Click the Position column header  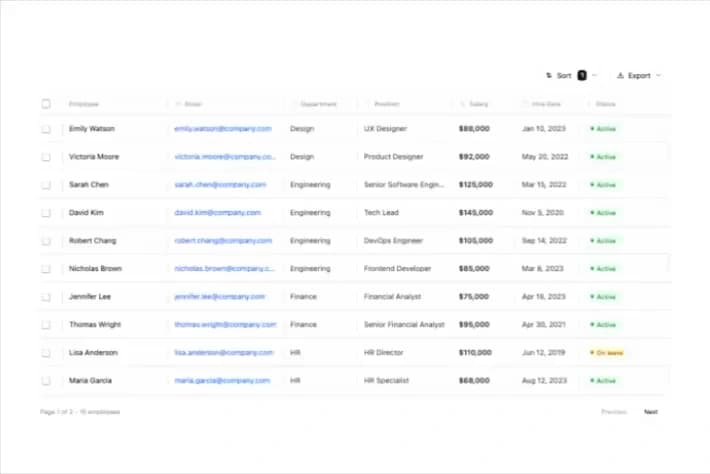[x=383, y=104]
